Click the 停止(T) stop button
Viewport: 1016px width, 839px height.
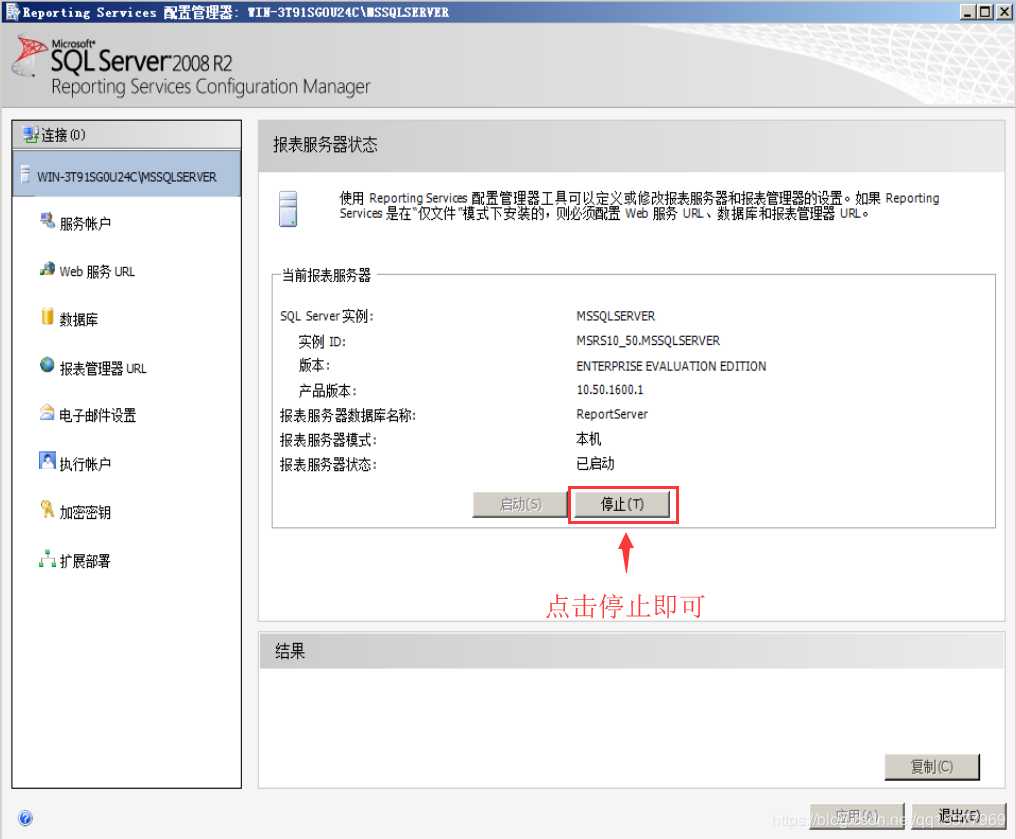(622, 504)
